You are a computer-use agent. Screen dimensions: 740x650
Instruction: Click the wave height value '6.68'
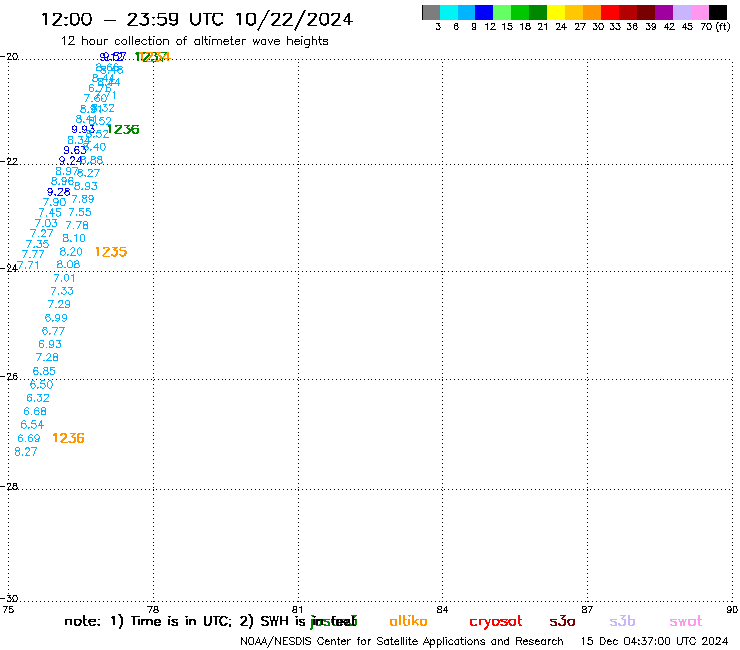pyautogui.click(x=35, y=412)
